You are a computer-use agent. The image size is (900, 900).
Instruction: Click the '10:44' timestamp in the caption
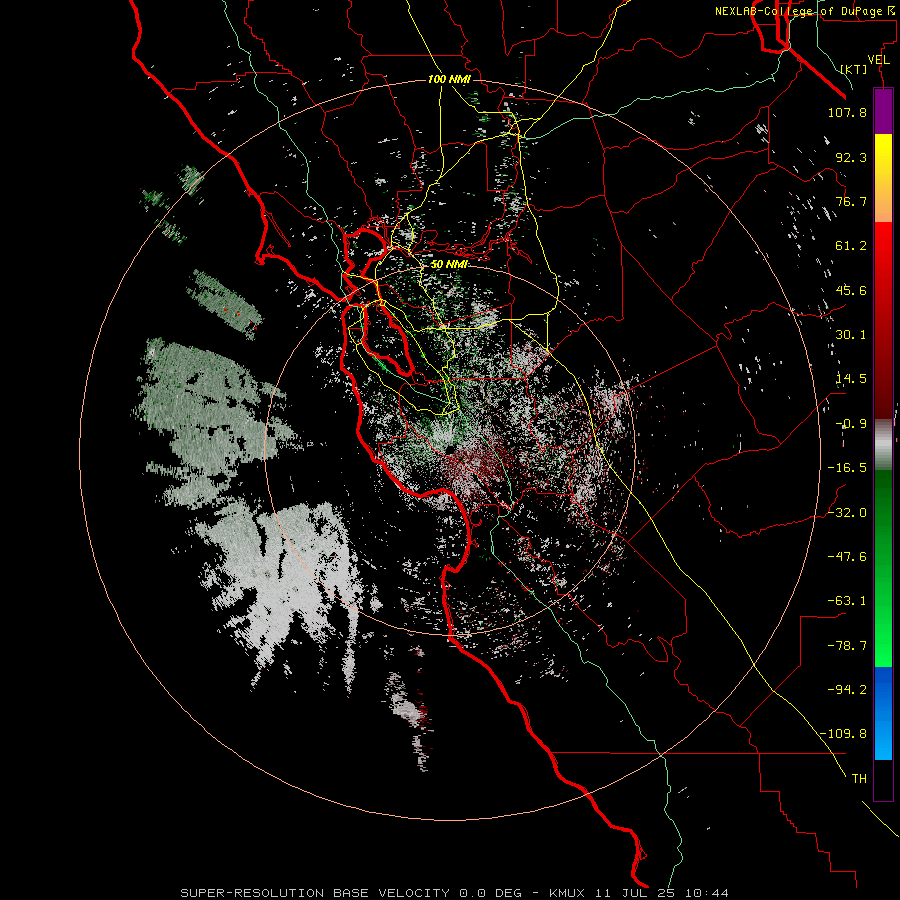(707, 893)
